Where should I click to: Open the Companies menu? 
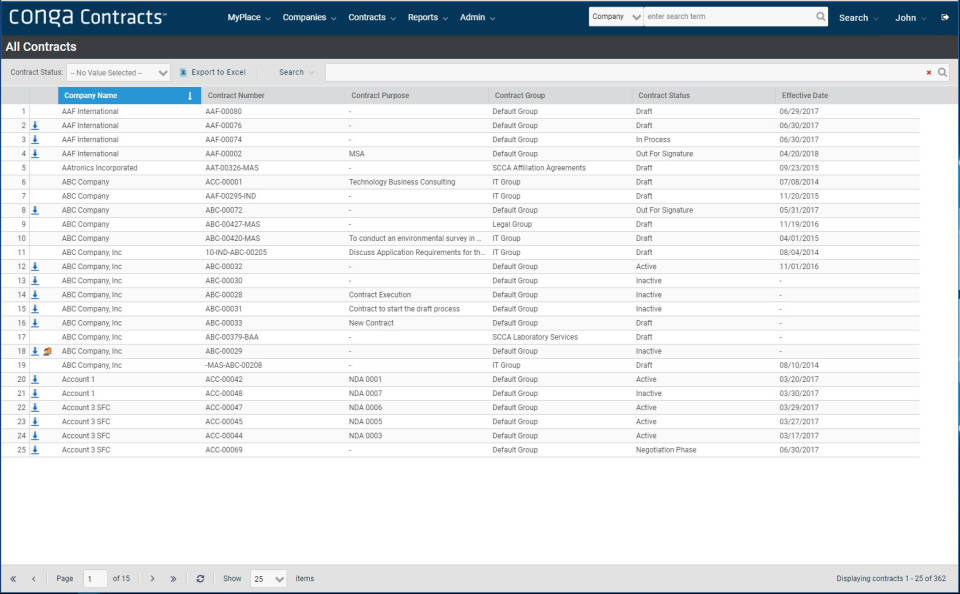pyautogui.click(x=307, y=17)
